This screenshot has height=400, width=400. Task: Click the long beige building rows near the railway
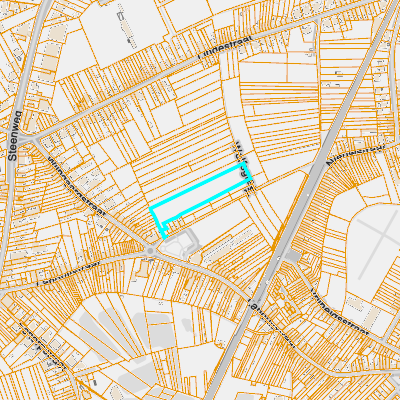pyautogui.click(x=228, y=247)
